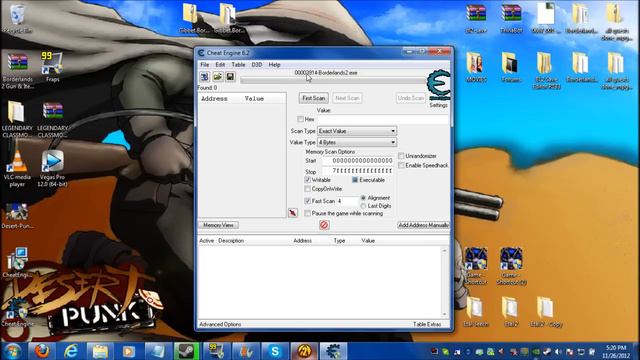Viewport: 640px width, 360px height.
Task: Open the process list computer icon
Action: pyautogui.click(x=204, y=76)
